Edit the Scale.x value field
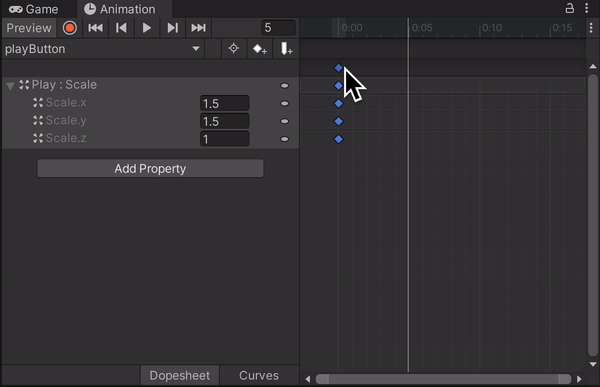Image resolution: width=600 pixels, height=387 pixels. click(x=225, y=103)
